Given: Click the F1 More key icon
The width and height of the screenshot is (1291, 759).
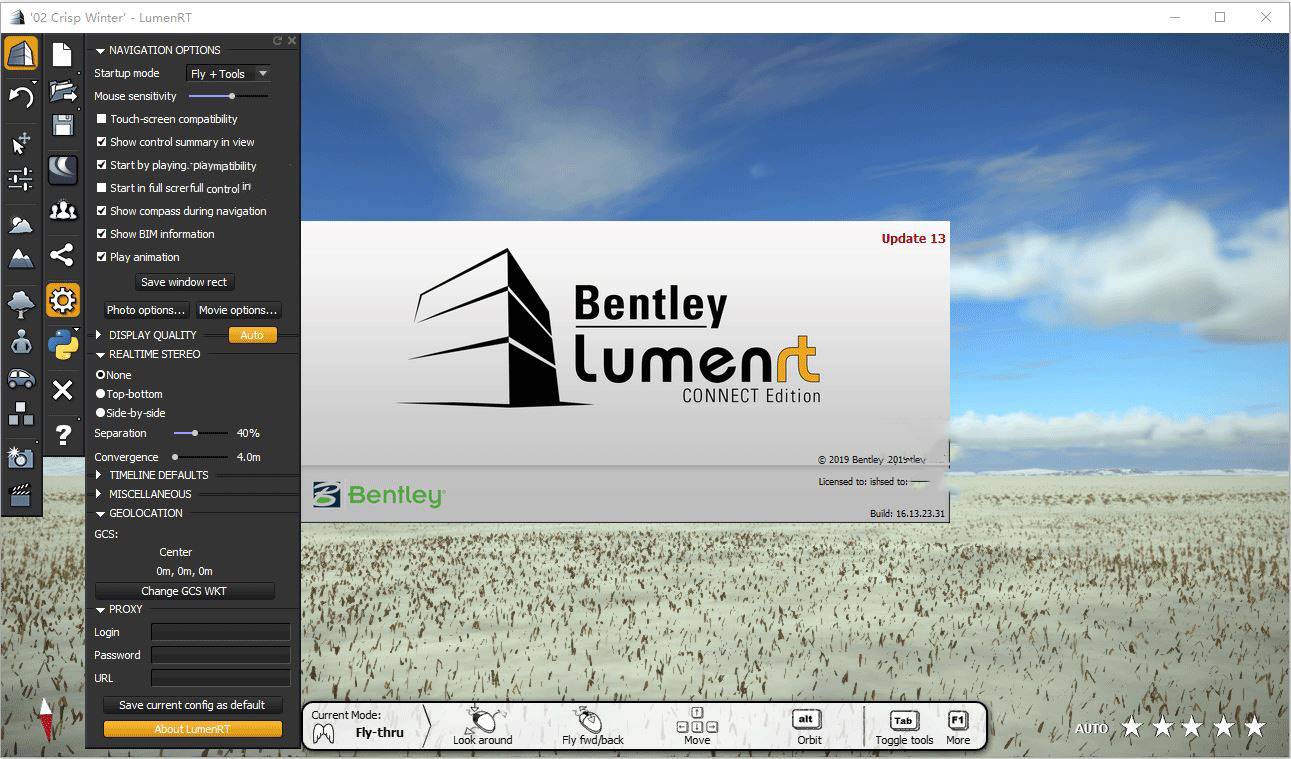Looking at the screenshot, I should [957, 720].
